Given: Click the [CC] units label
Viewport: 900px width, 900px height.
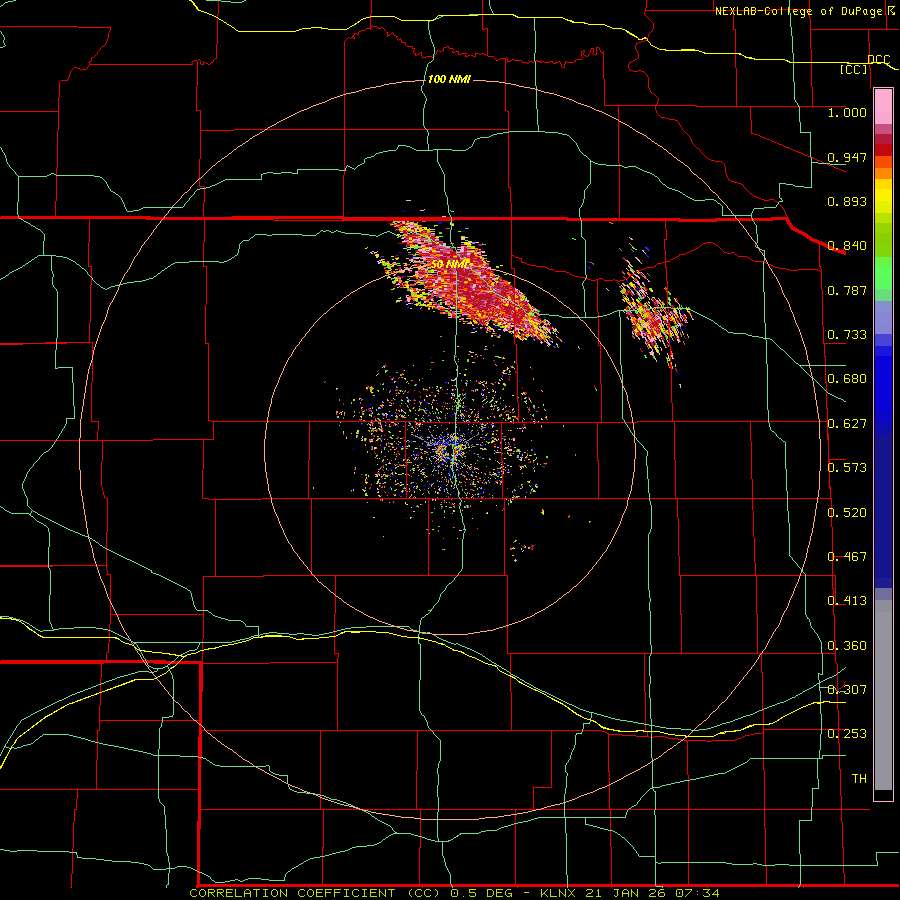Looking at the screenshot, I should click(x=854, y=69).
